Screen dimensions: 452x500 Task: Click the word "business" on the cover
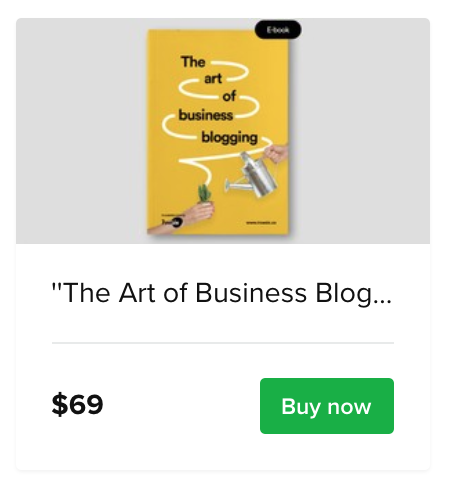point(206,115)
